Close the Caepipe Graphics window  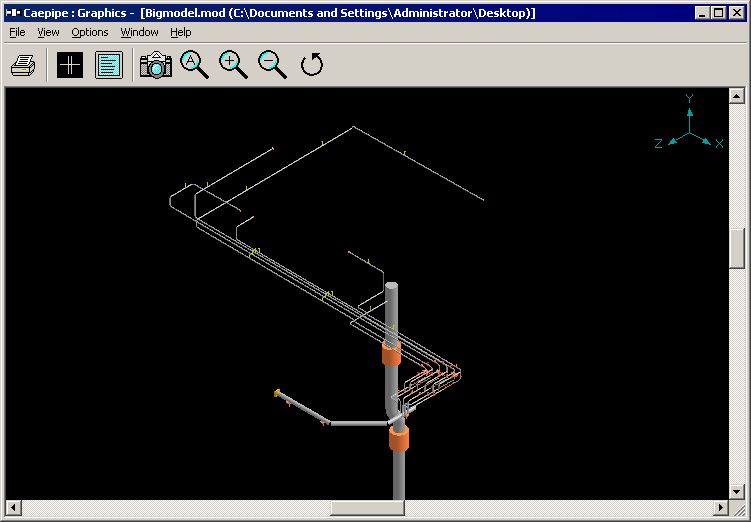coord(737,13)
